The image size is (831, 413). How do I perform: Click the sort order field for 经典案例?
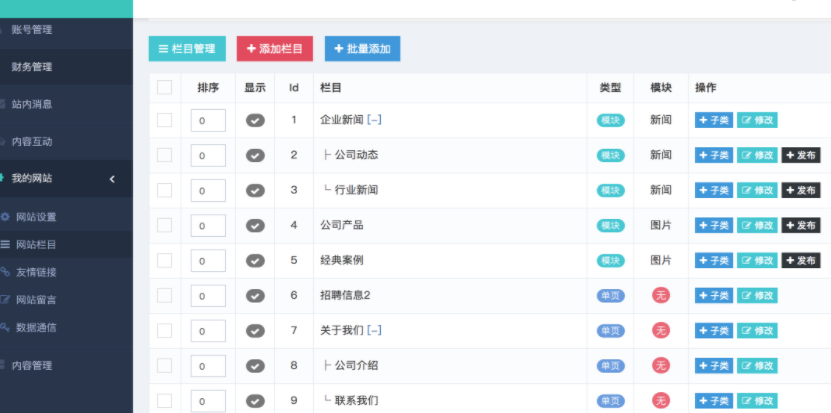pyautogui.click(x=208, y=261)
